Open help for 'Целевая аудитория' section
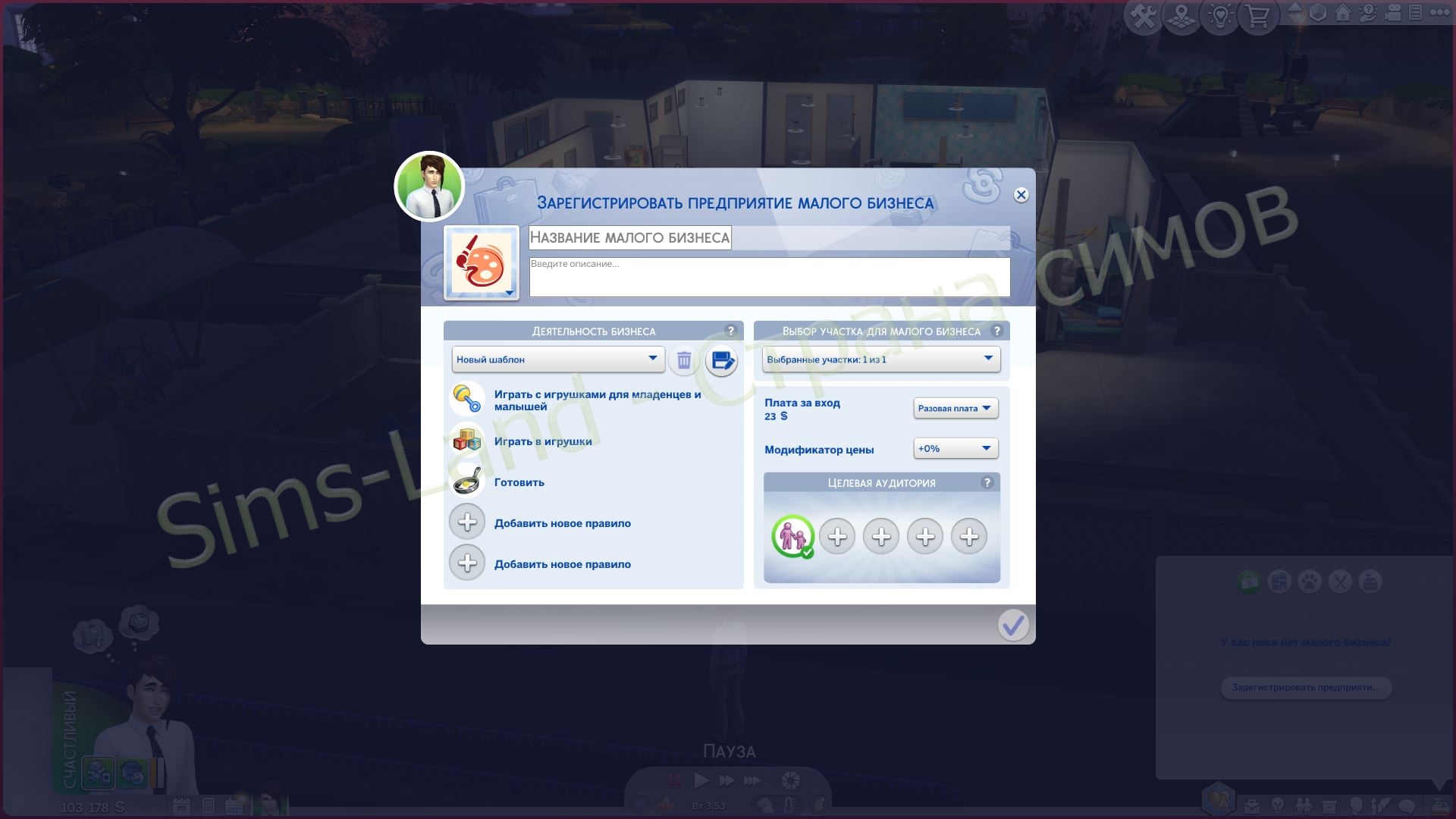Screen dimensions: 1456x819 (987, 482)
